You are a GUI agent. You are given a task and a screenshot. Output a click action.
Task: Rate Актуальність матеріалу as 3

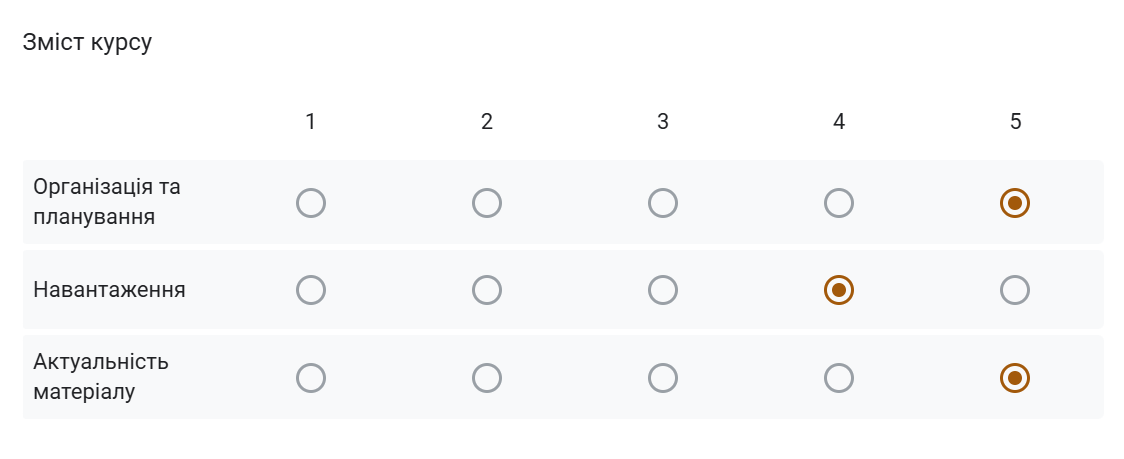point(662,378)
